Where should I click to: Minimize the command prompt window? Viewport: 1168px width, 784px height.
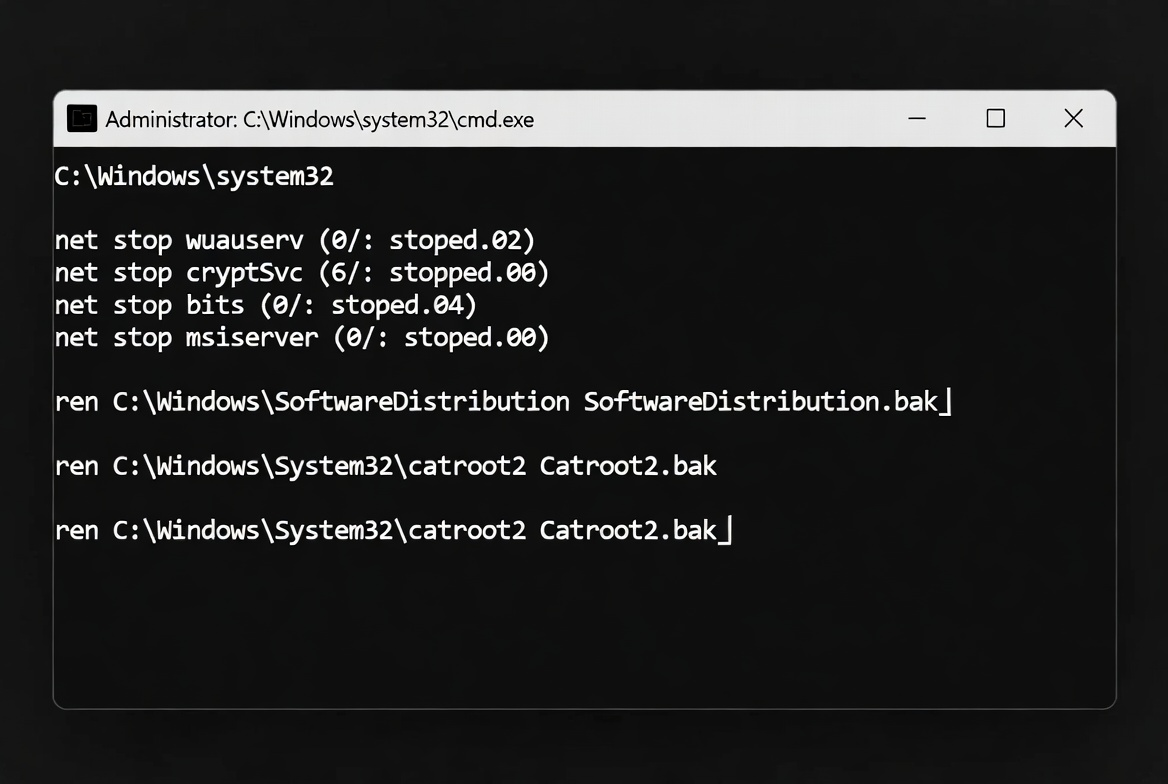point(917,118)
